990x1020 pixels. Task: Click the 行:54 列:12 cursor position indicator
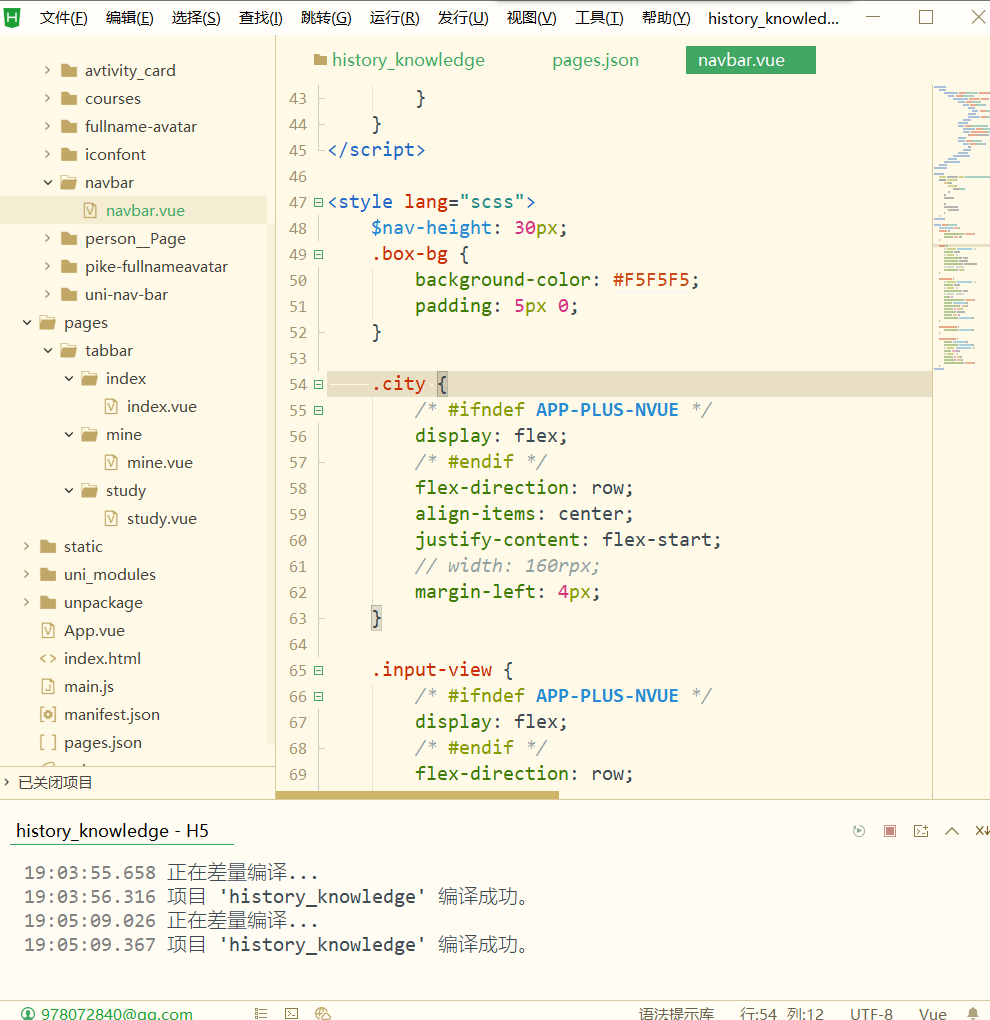pyautogui.click(x=781, y=1013)
